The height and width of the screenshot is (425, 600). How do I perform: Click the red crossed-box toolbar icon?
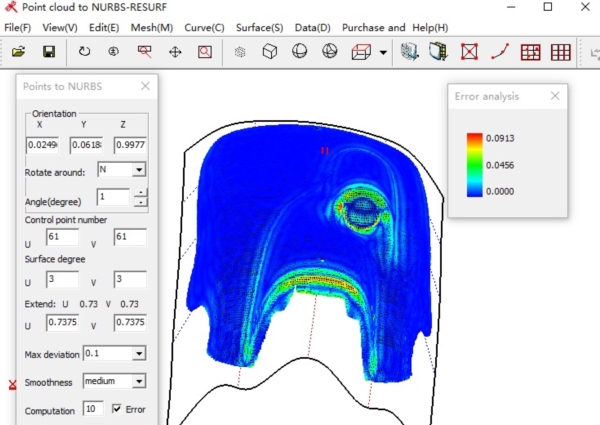click(x=470, y=51)
